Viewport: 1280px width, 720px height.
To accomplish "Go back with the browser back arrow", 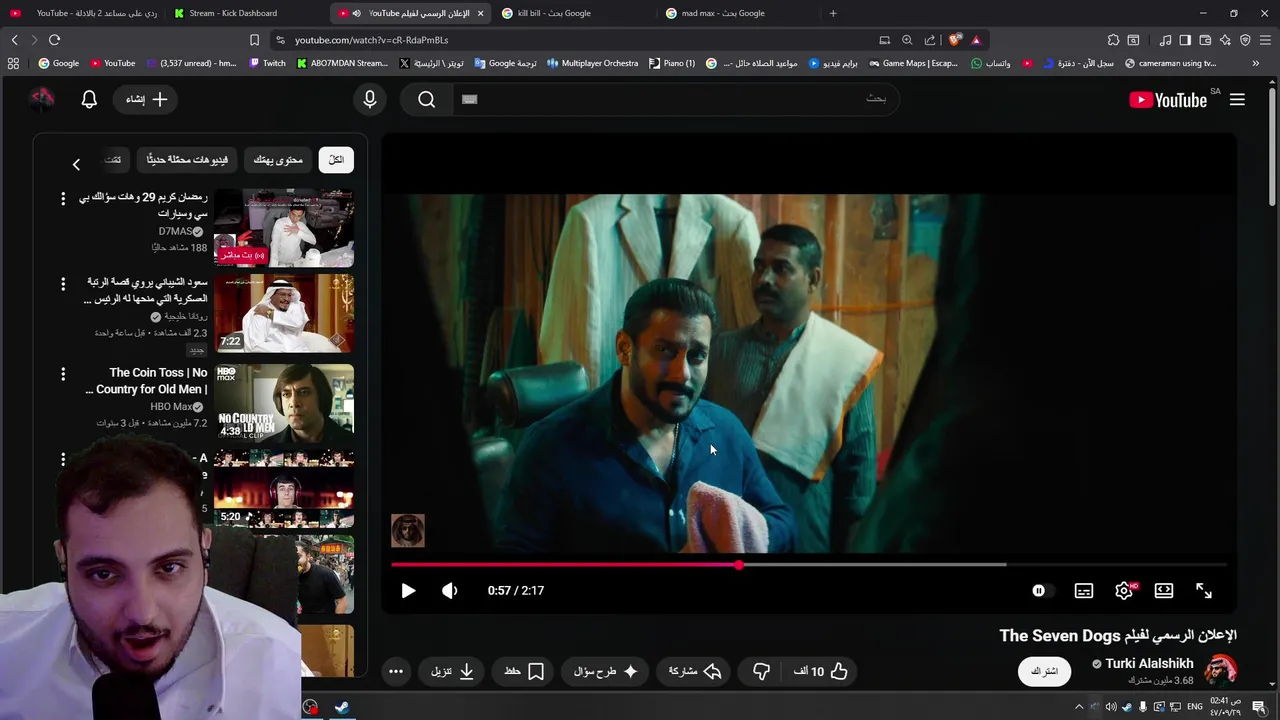I will tap(14, 40).
